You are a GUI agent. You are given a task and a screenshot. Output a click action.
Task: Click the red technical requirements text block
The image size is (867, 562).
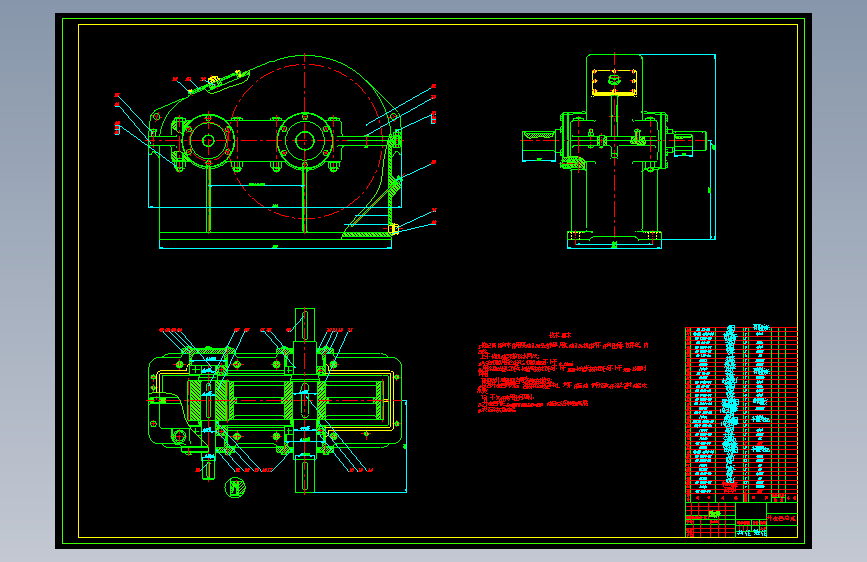coord(563,373)
